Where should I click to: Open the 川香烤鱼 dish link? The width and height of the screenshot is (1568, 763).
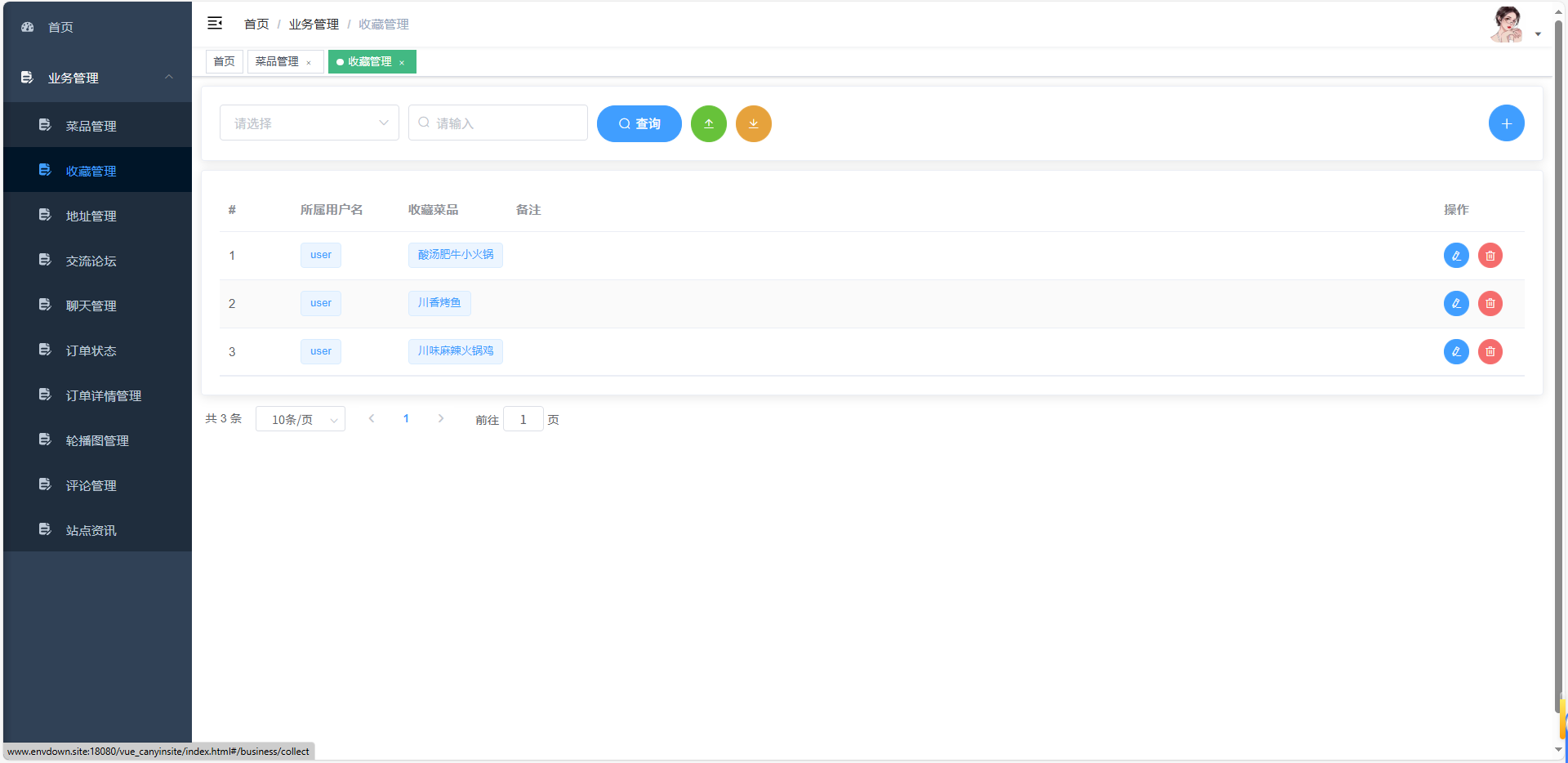point(439,302)
